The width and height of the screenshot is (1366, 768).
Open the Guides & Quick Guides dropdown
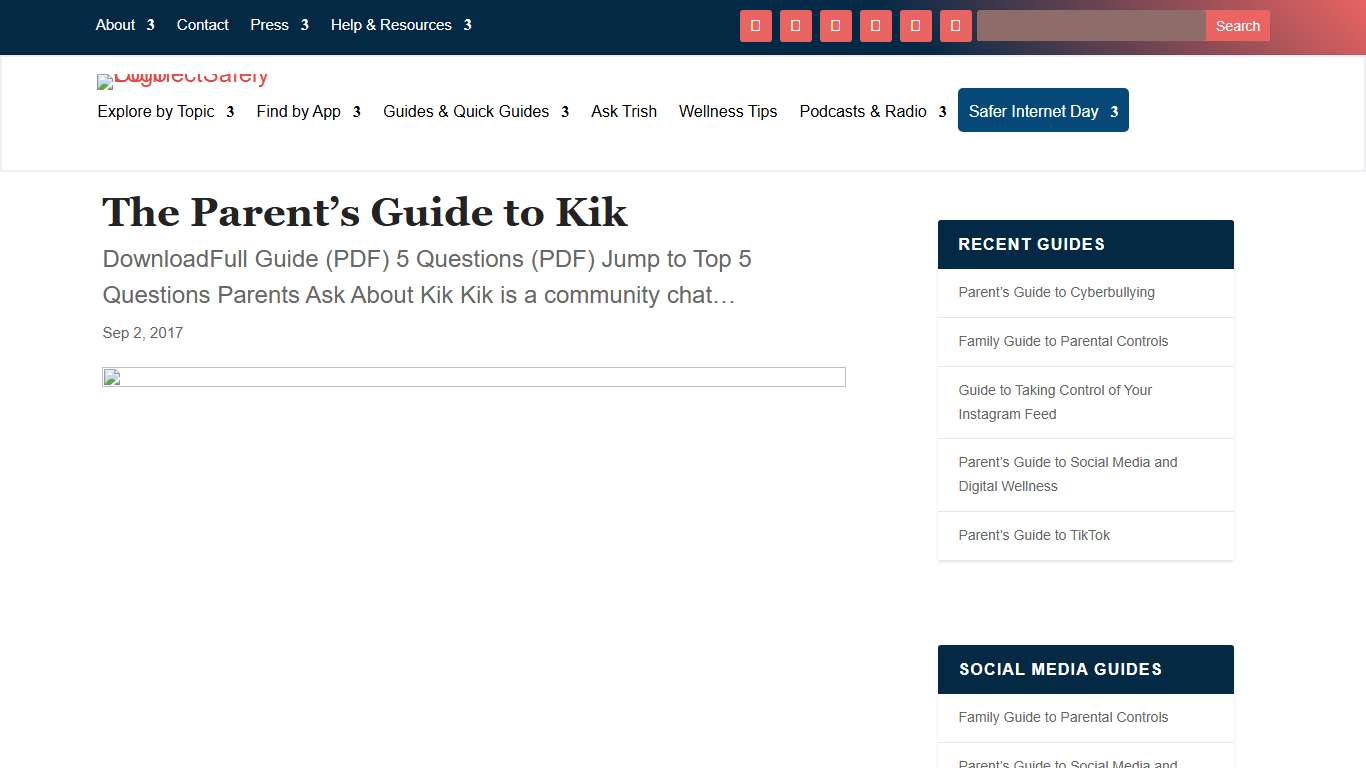click(466, 112)
